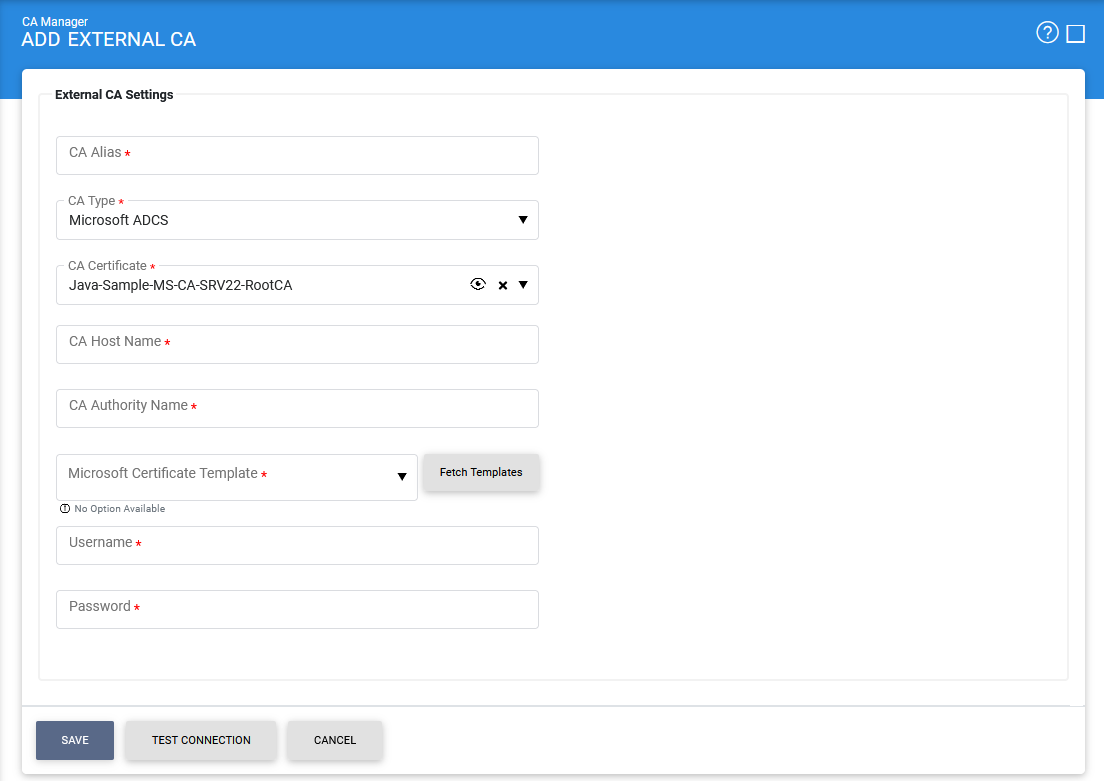Viewport: 1104px width, 781px height.
Task: Expand the Microsoft Certificate Template dropdown
Action: click(402, 477)
